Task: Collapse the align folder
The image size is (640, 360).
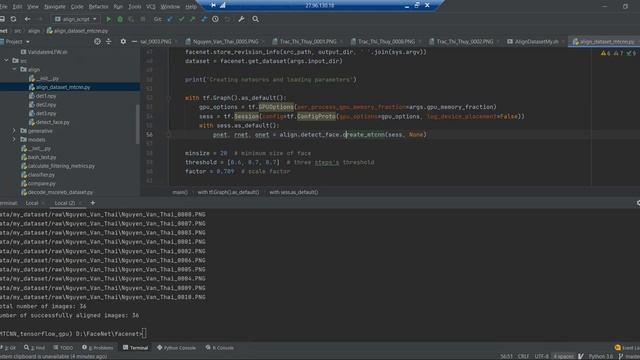Action: click(x=14, y=69)
